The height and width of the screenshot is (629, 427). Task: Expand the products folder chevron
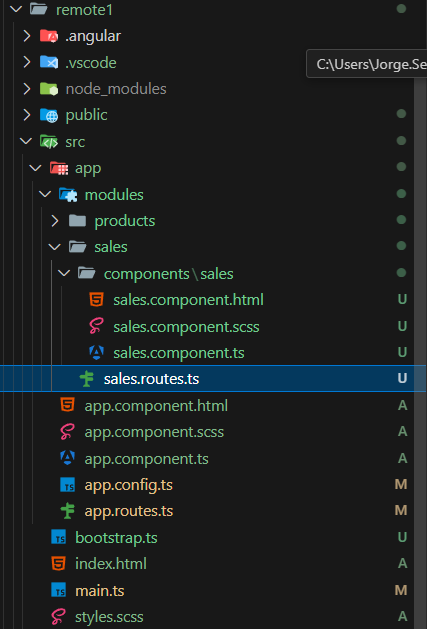(55, 221)
